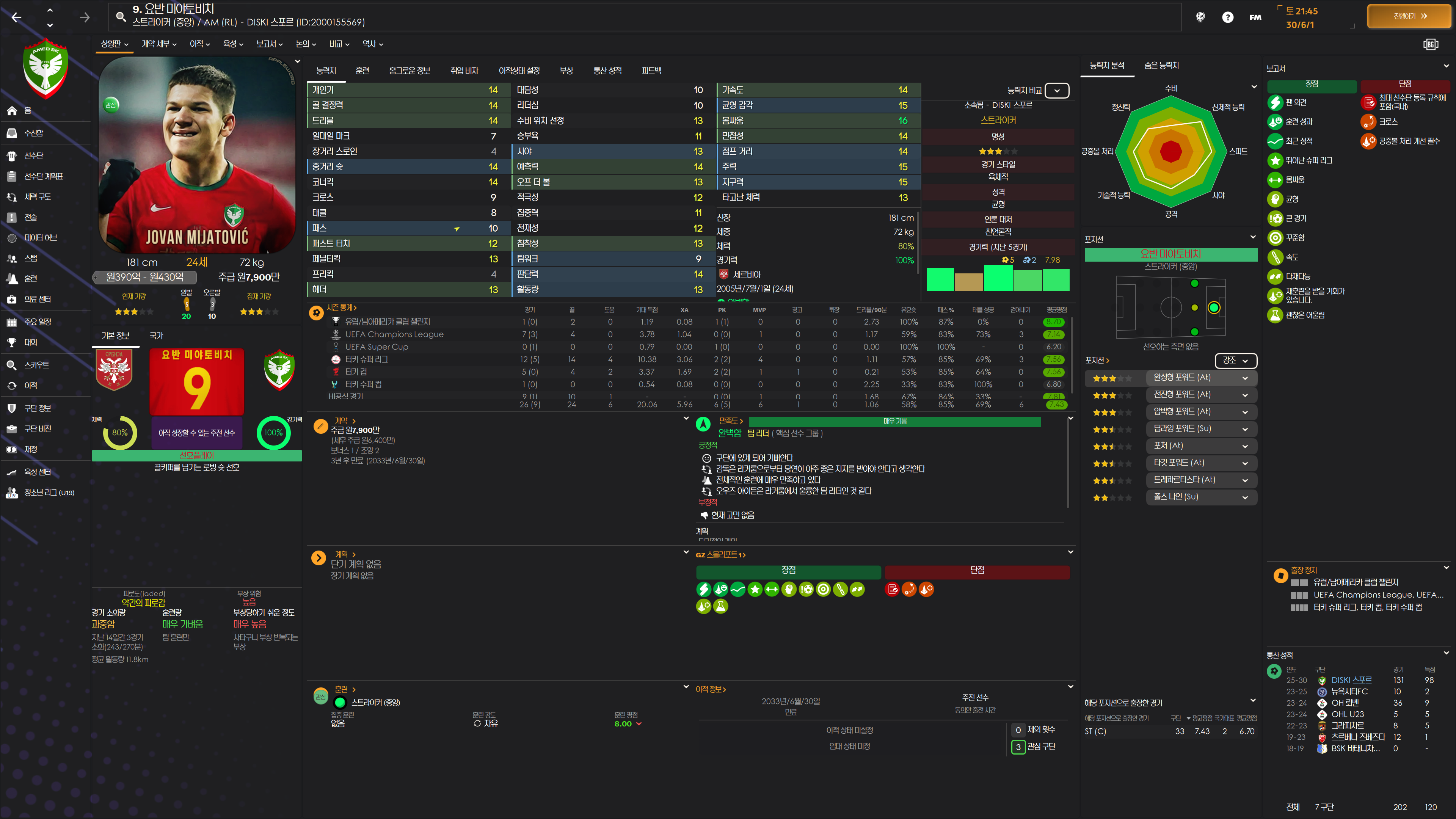The height and width of the screenshot is (819, 1456).
Task: Select the 능력치 분석 radar view
Action: [x=1107, y=66]
